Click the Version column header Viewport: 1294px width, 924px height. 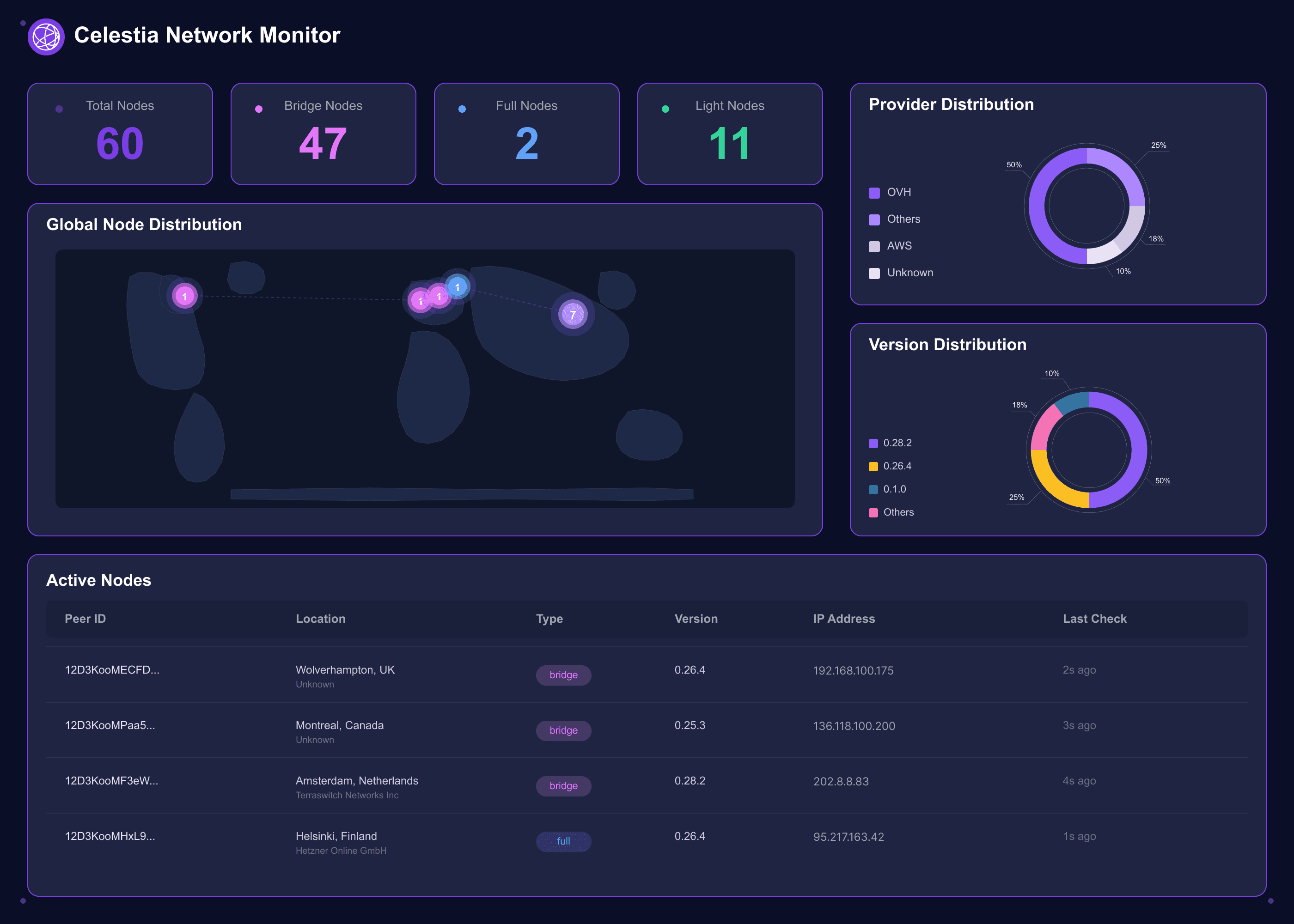pos(696,619)
